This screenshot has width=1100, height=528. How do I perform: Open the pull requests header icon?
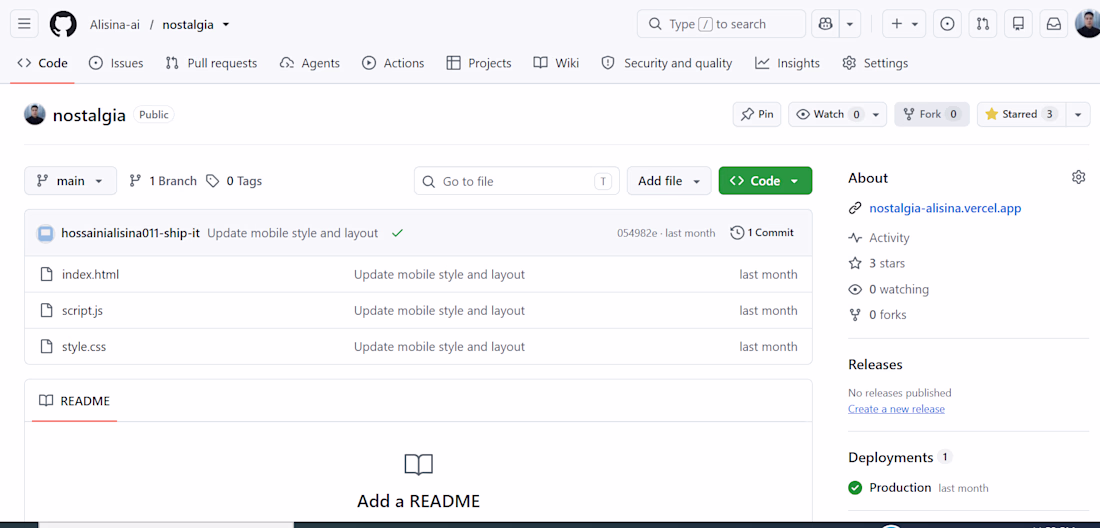983,24
